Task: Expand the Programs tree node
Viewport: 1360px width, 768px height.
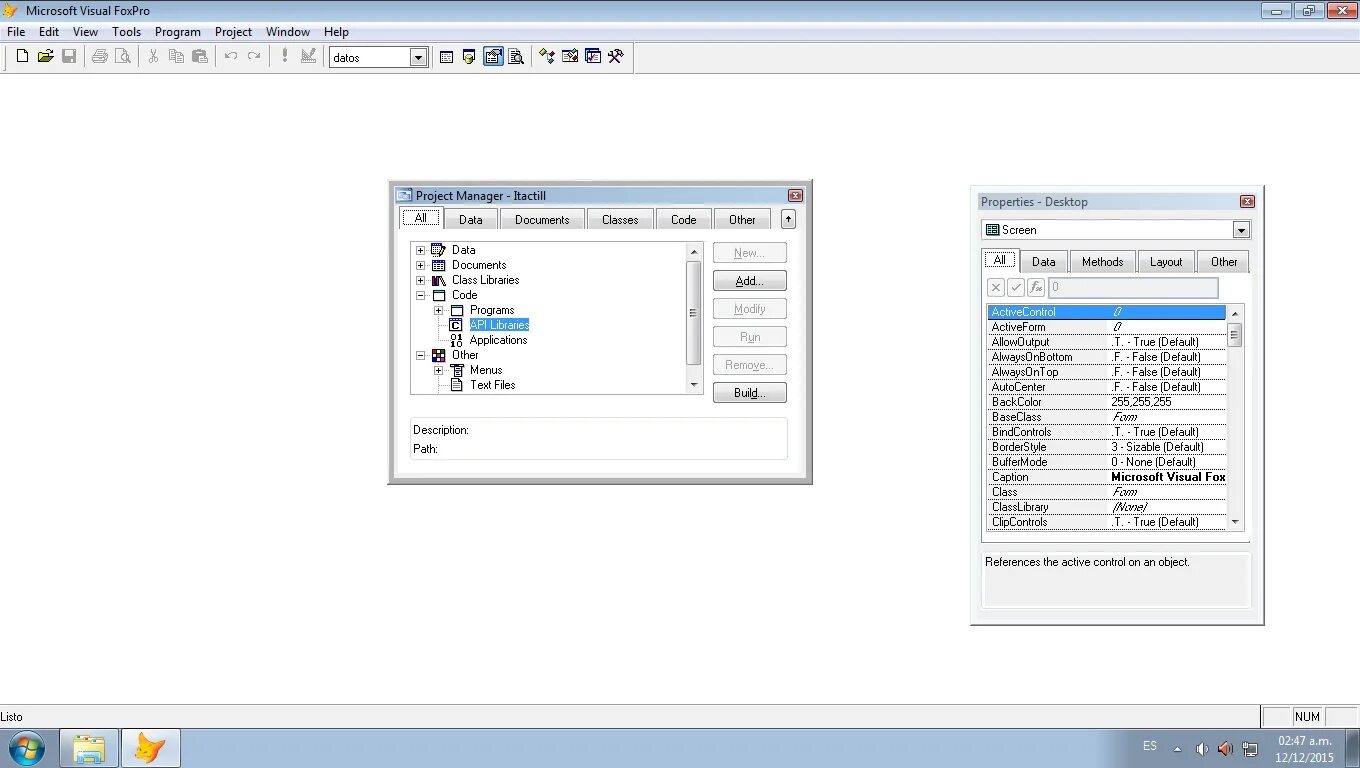Action: point(438,310)
